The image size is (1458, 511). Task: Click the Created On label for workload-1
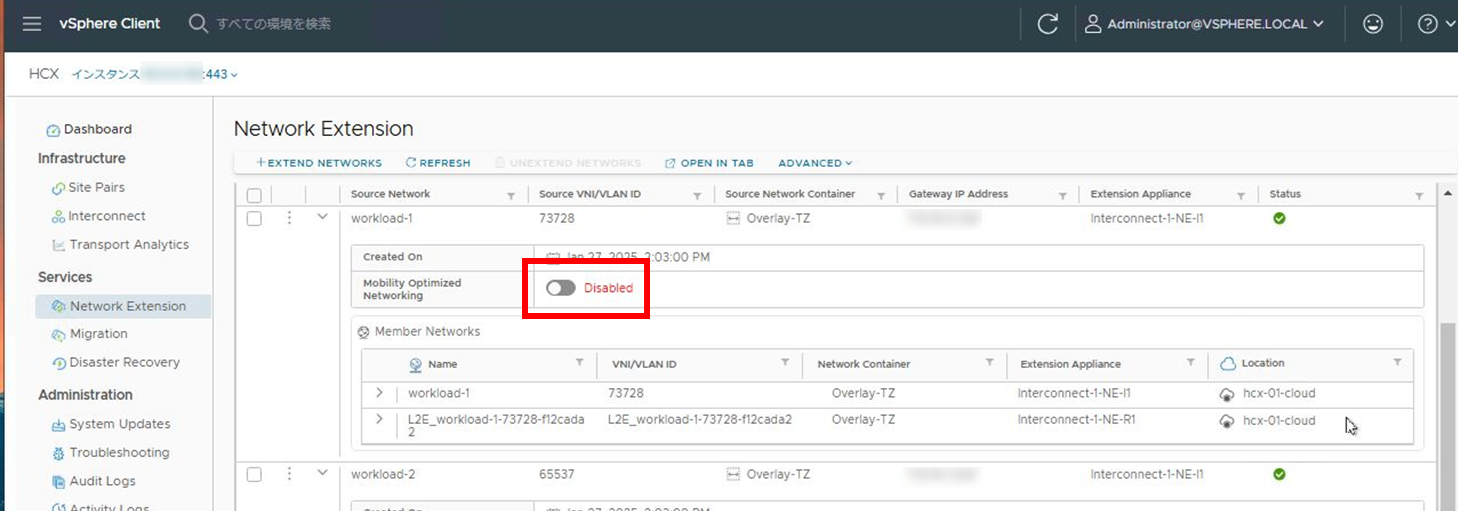[393, 257]
